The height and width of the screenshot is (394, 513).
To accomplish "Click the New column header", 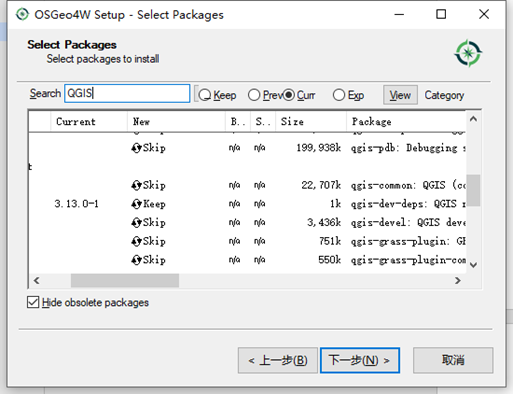I will 176,121.
